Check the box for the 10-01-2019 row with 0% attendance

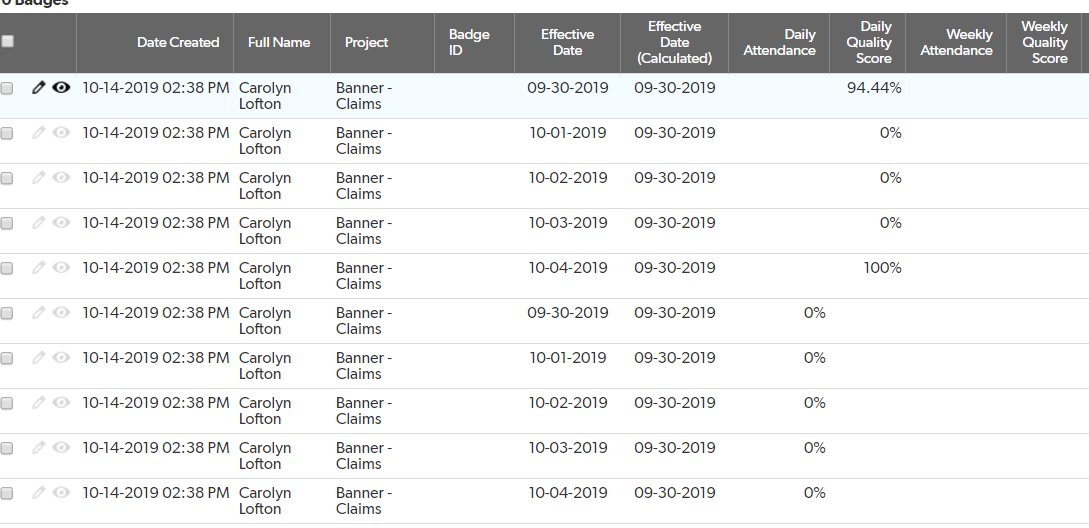(8, 359)
